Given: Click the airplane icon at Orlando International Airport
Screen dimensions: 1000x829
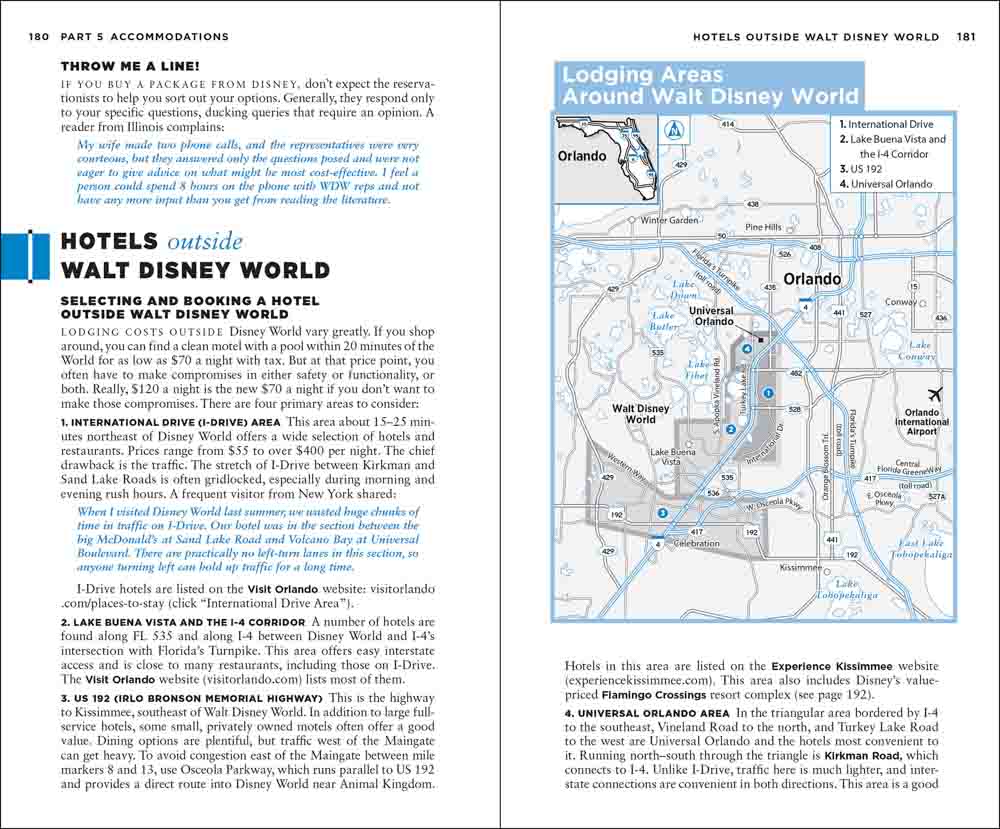Looking at the screenshot, I should tap(935, 392).
